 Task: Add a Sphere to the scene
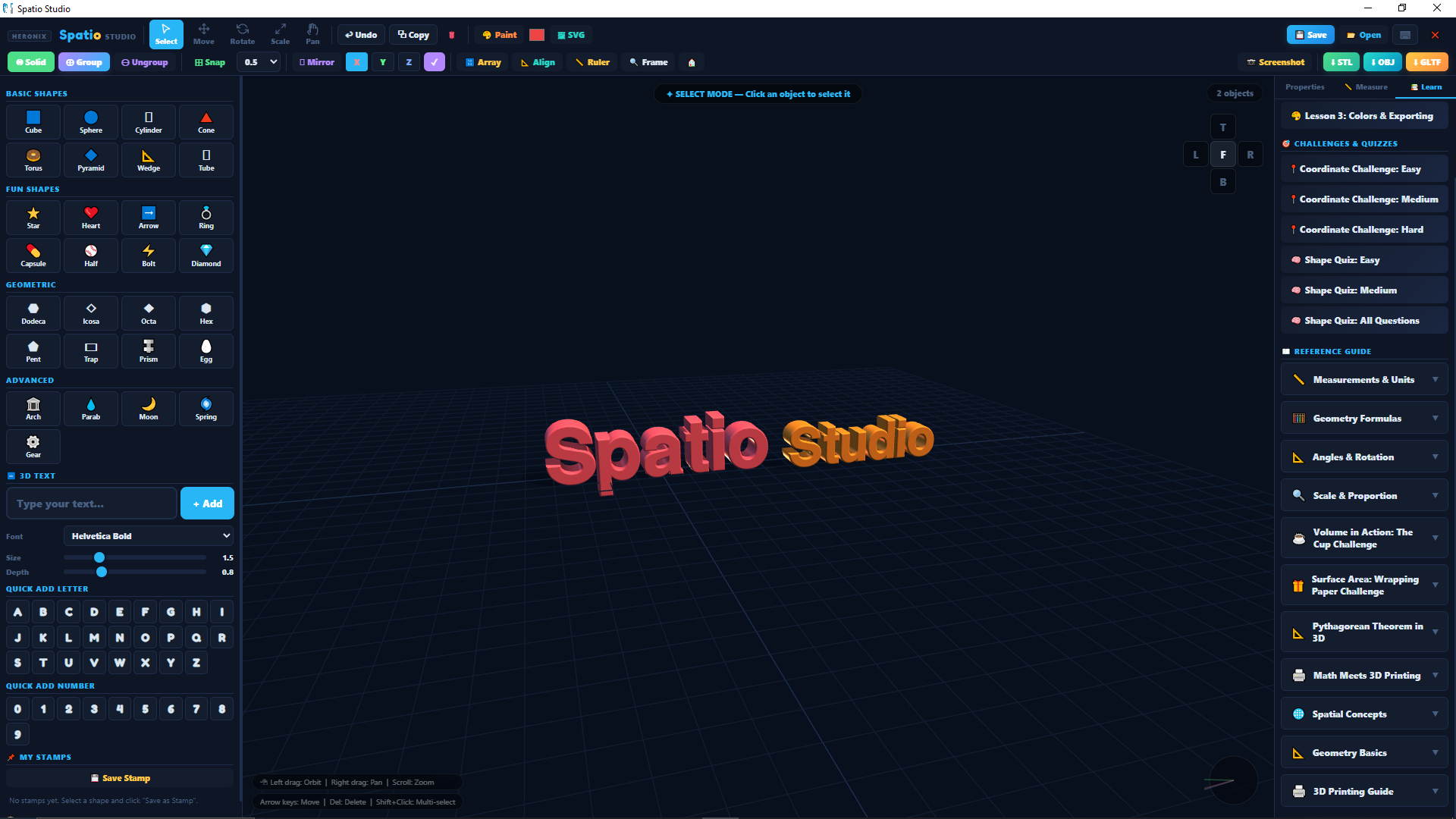pos(90,121)
